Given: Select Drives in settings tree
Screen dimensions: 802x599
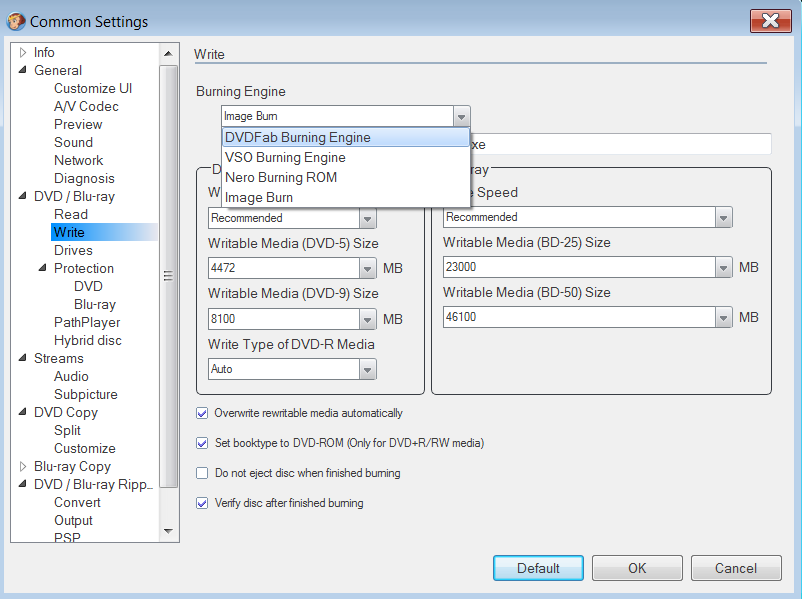Looking at the screenshot, I should click(74, 251).
